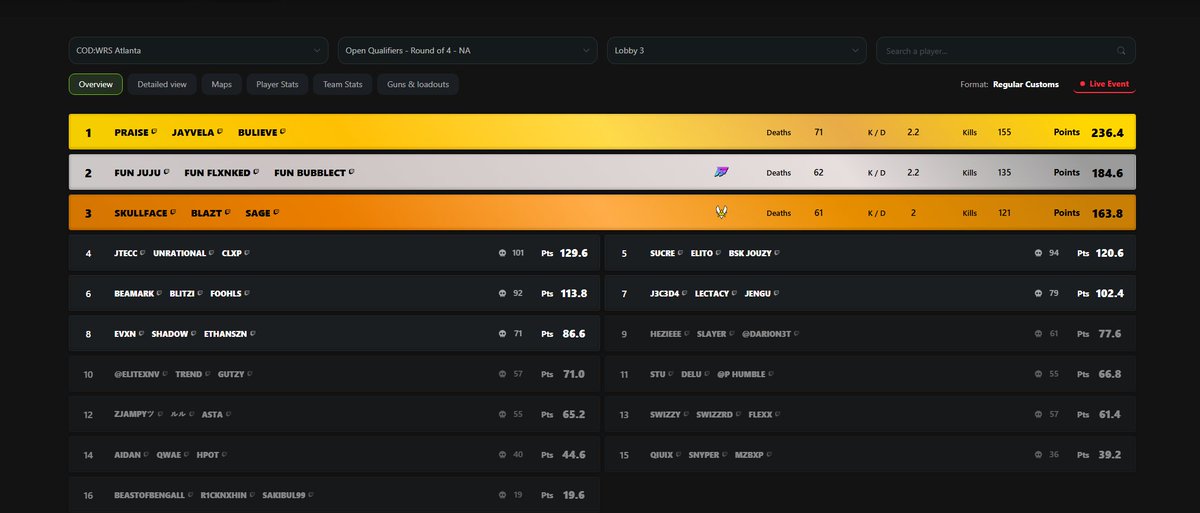
Task: Click the skull icon in BEASTOFBENGALL's row
Action: point(502,495)
